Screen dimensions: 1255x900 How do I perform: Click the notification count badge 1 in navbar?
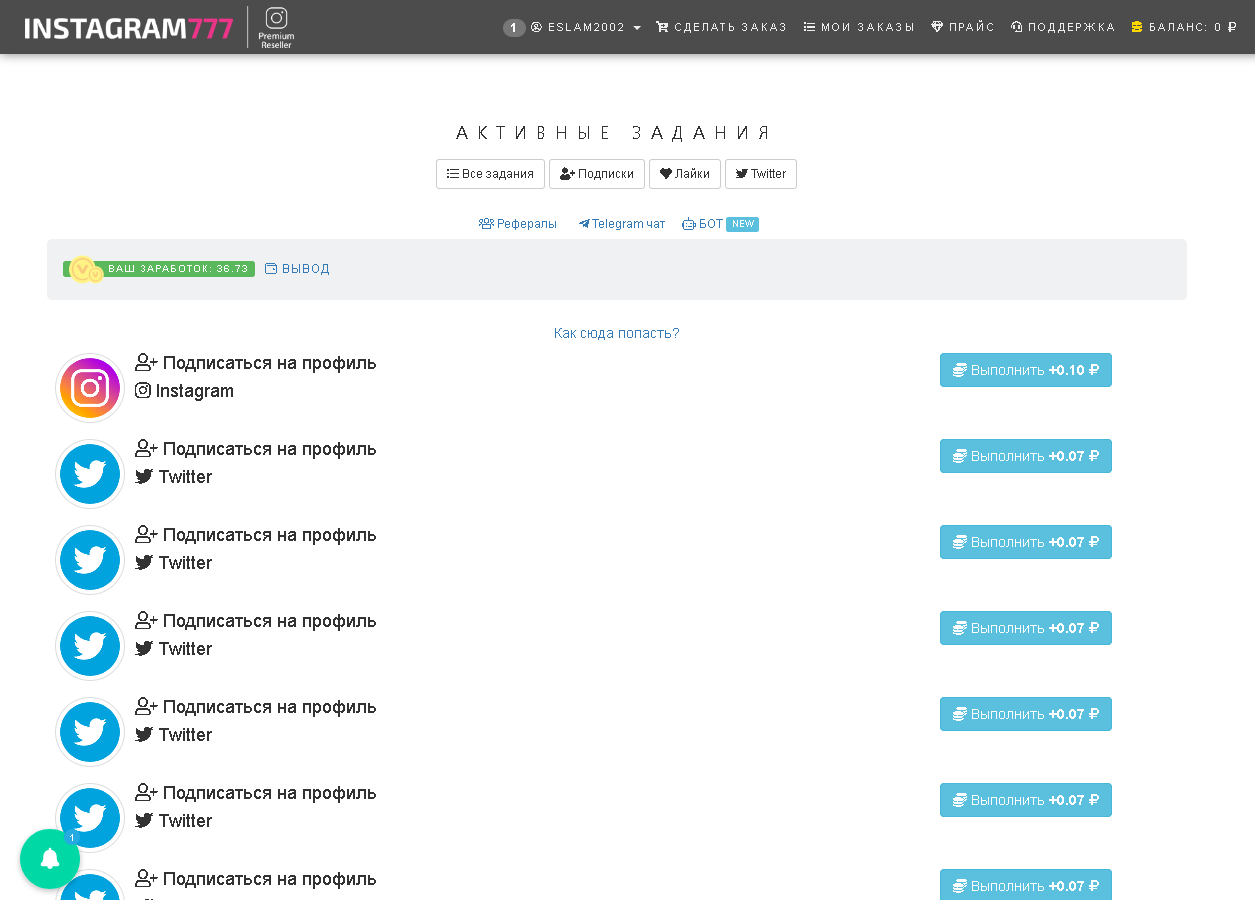click(x=514, y=28)
